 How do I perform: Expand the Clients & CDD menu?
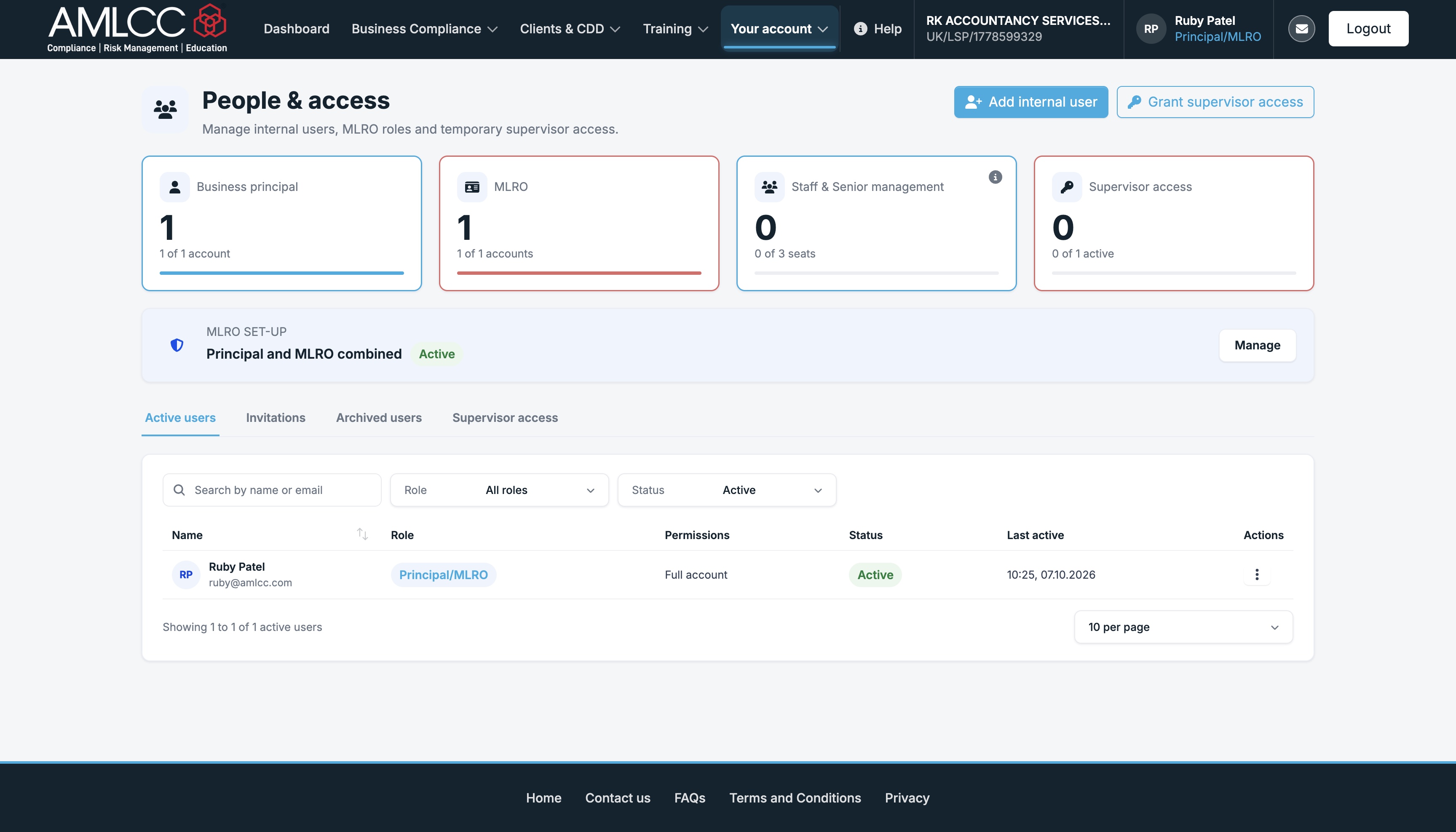pyautogui.click(x=570, y=29)
